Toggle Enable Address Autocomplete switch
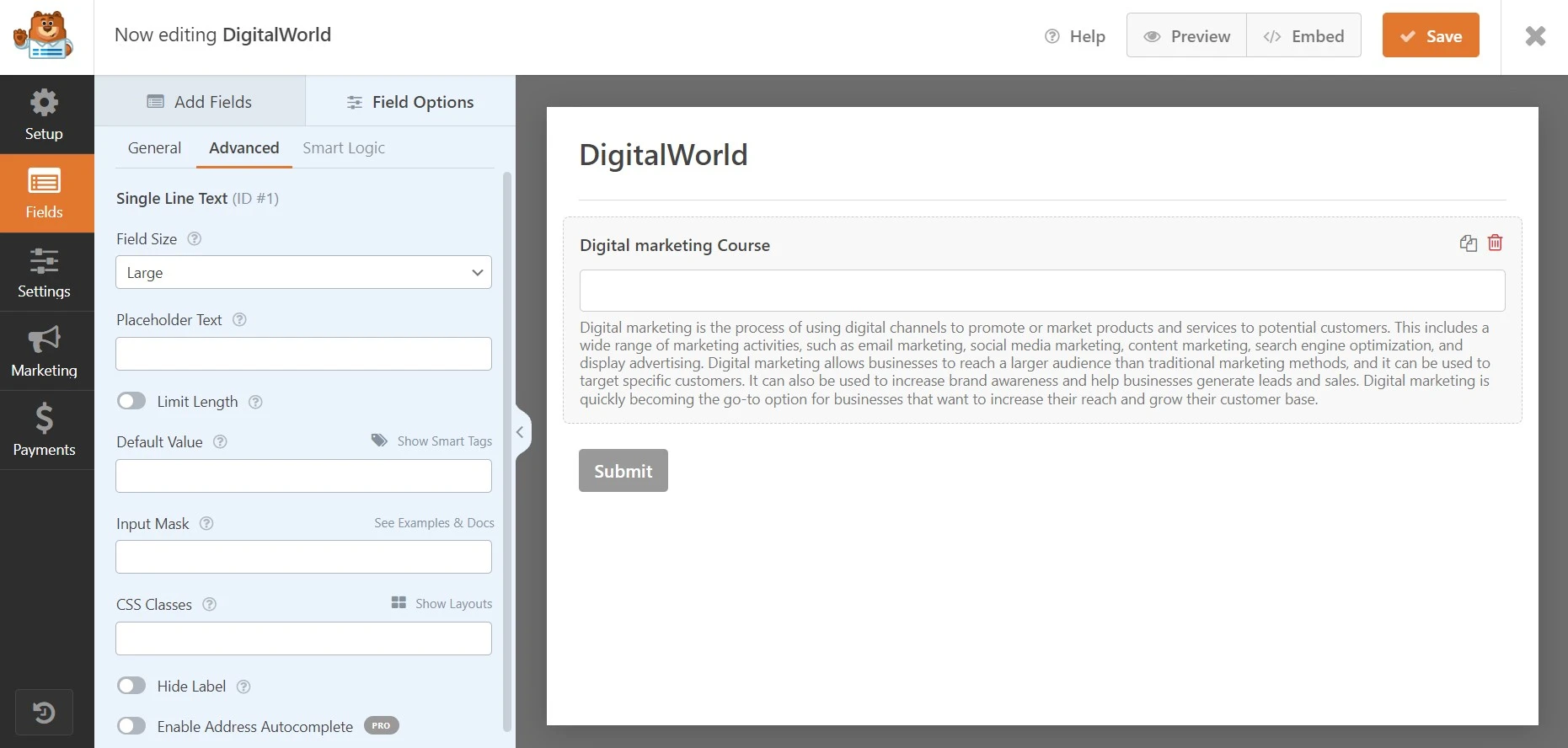Viewport: 1568px width, 748px height. pos(131,725)
